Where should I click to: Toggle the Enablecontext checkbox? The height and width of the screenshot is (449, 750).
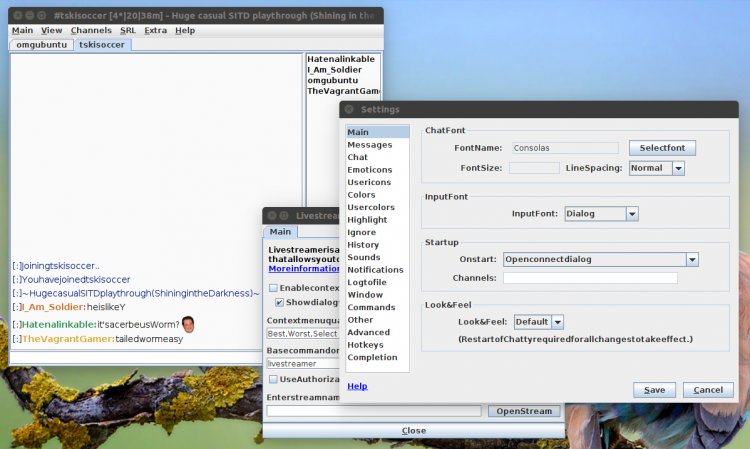click(x=273, y=288)
